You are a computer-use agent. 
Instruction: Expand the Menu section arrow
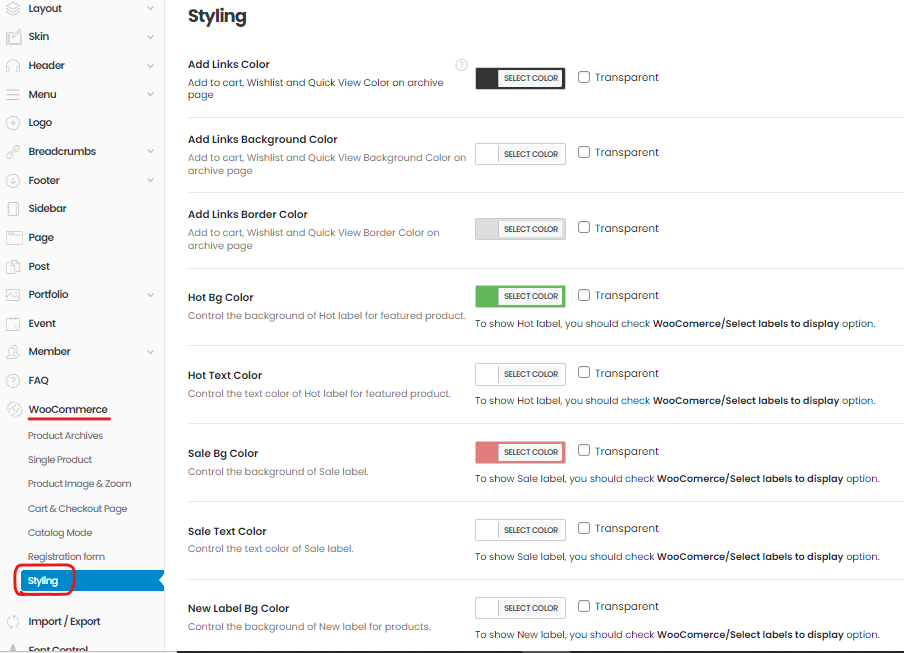[x=150, y=95]
